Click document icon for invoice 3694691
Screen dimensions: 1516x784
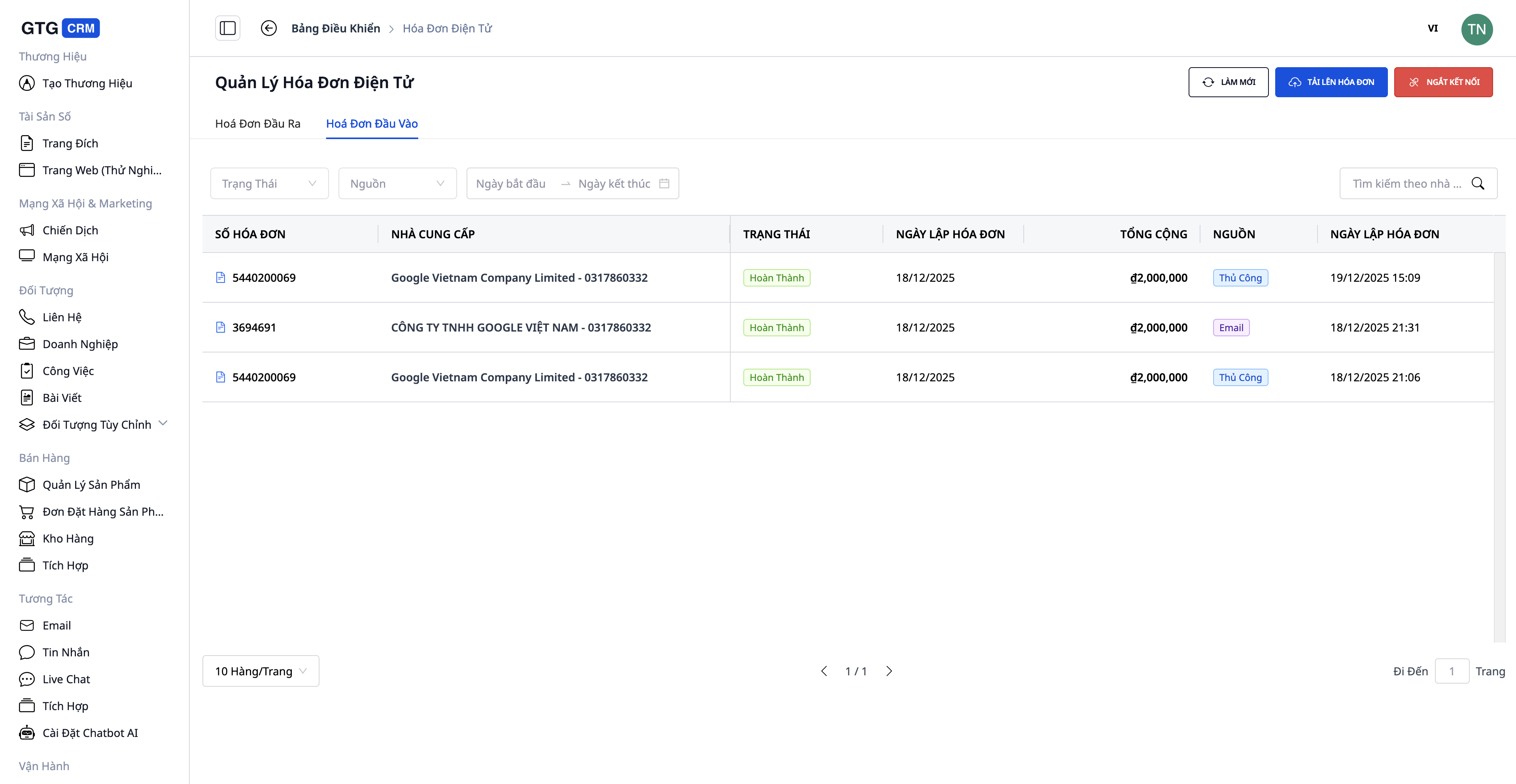(x=221, y=328)
